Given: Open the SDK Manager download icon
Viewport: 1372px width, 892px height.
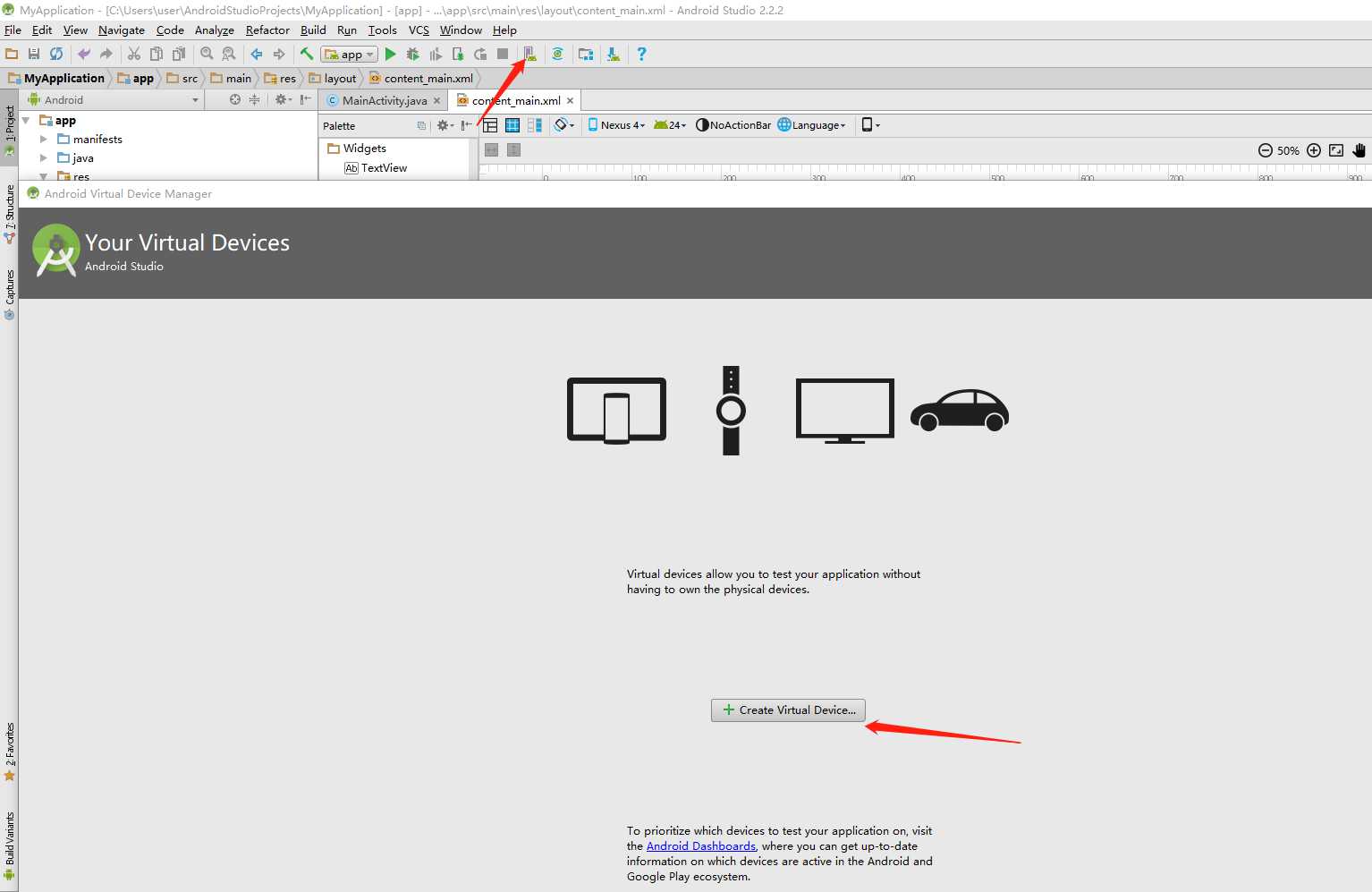Looking at the screenshot, I should 614,54.
